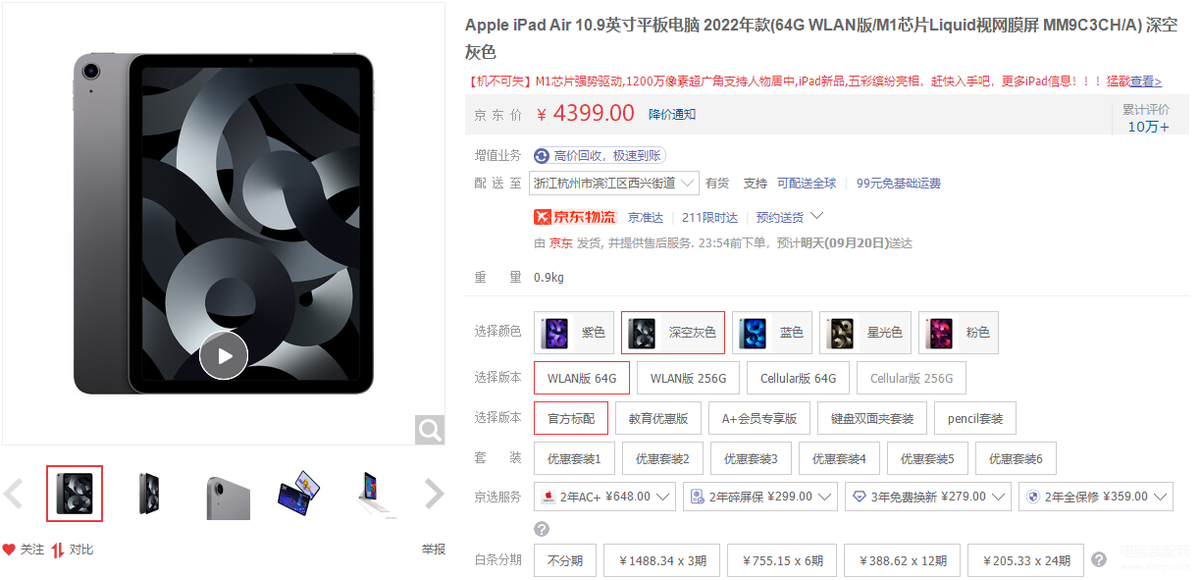This screenshot has height=580, width=1200.
Task: Click the 降价通知 price drop alert link
Action: coord(672,114)
